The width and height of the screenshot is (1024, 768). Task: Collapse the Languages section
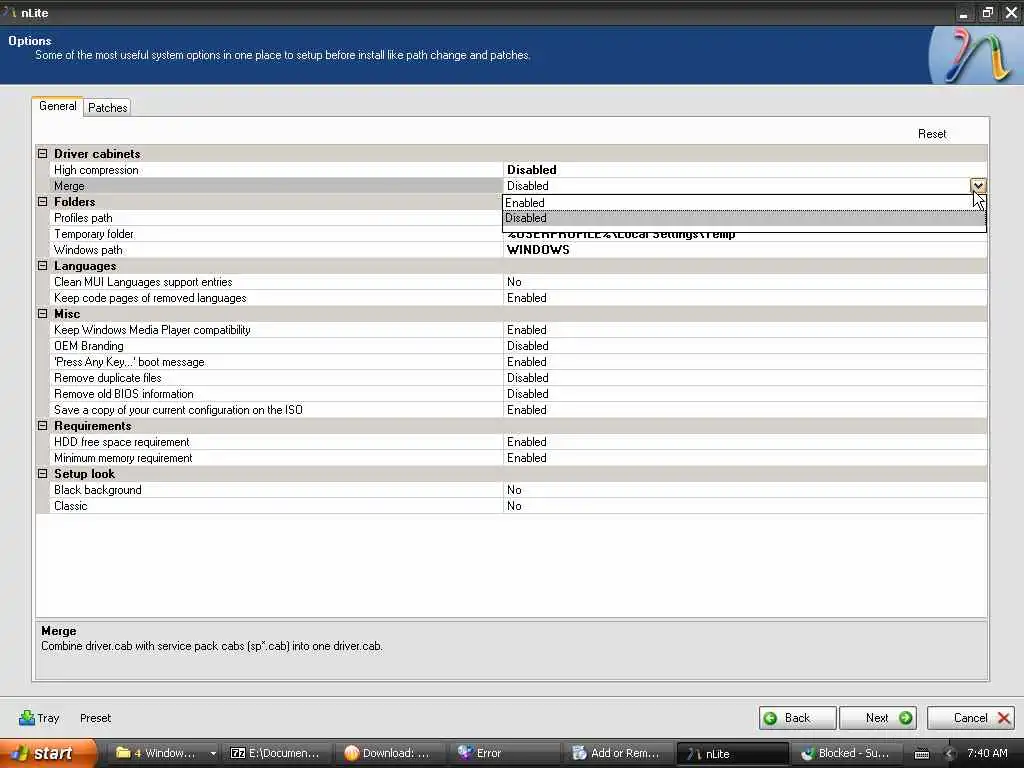[x=42, y=266]
